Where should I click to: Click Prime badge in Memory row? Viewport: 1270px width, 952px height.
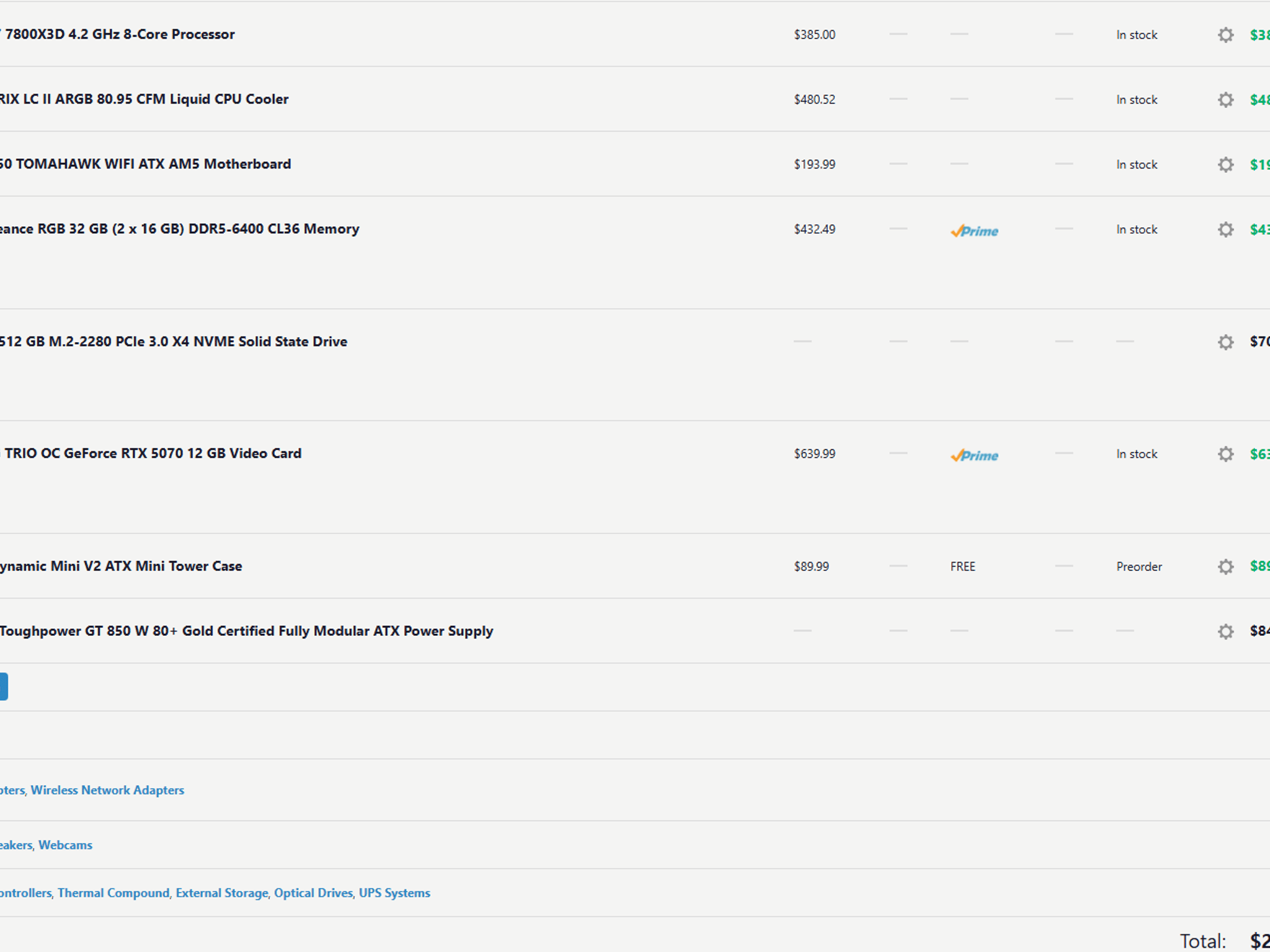tap(974, 231)
